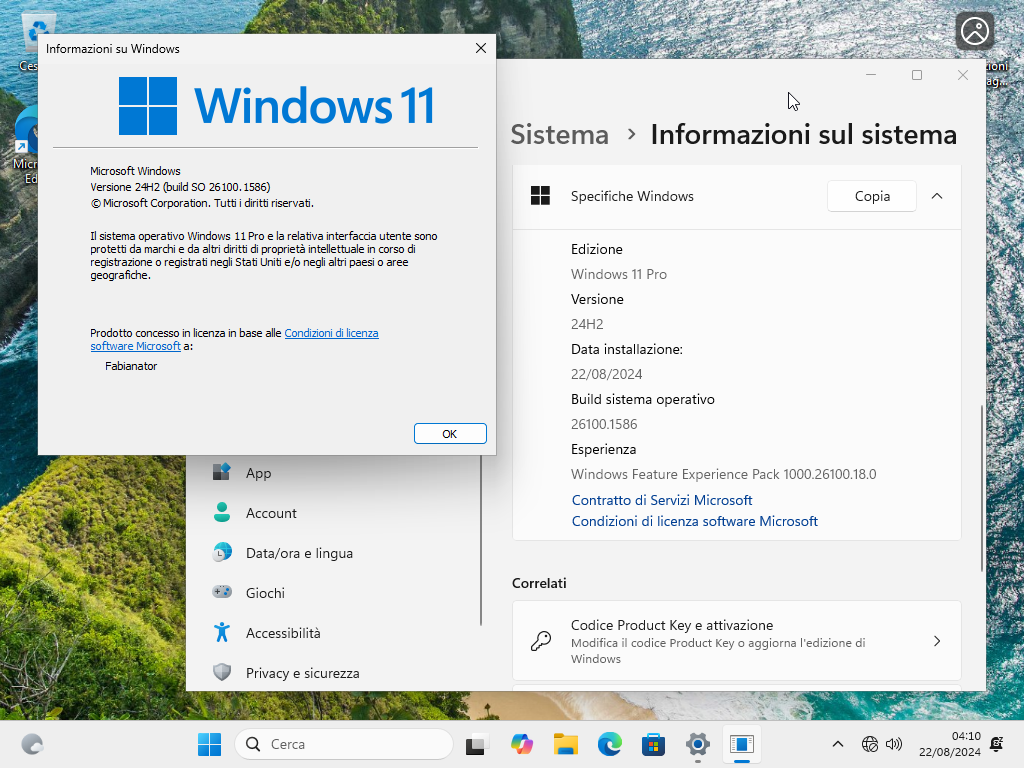Maximize the Settings window

click(916, 75)
